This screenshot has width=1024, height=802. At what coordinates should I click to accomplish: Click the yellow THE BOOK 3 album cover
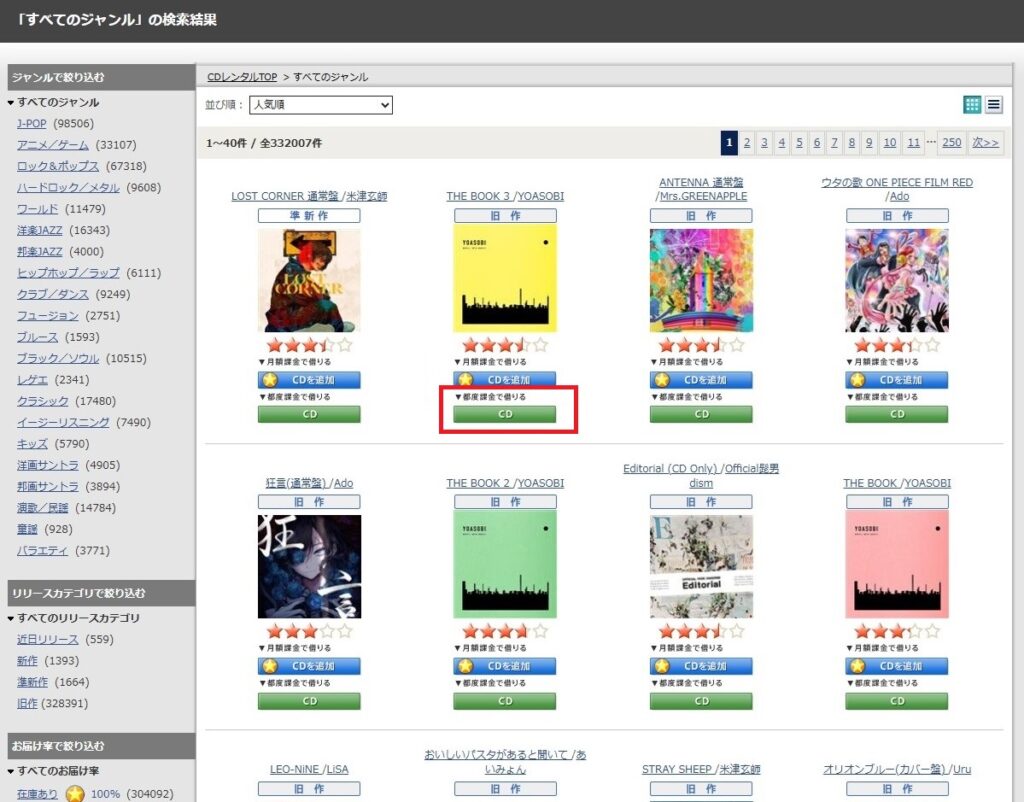coord(505,279)
